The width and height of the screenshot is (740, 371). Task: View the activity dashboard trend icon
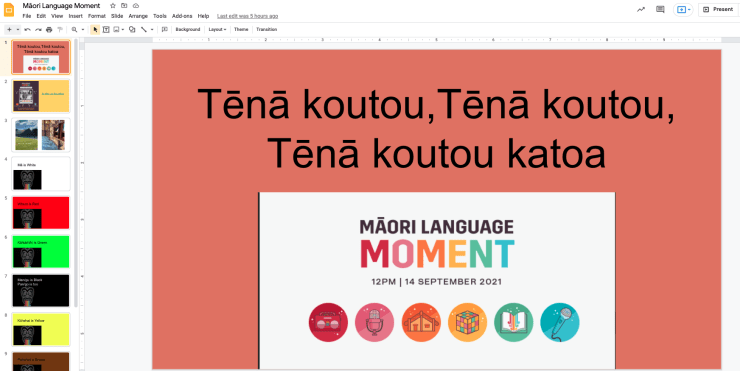point(640,9)
